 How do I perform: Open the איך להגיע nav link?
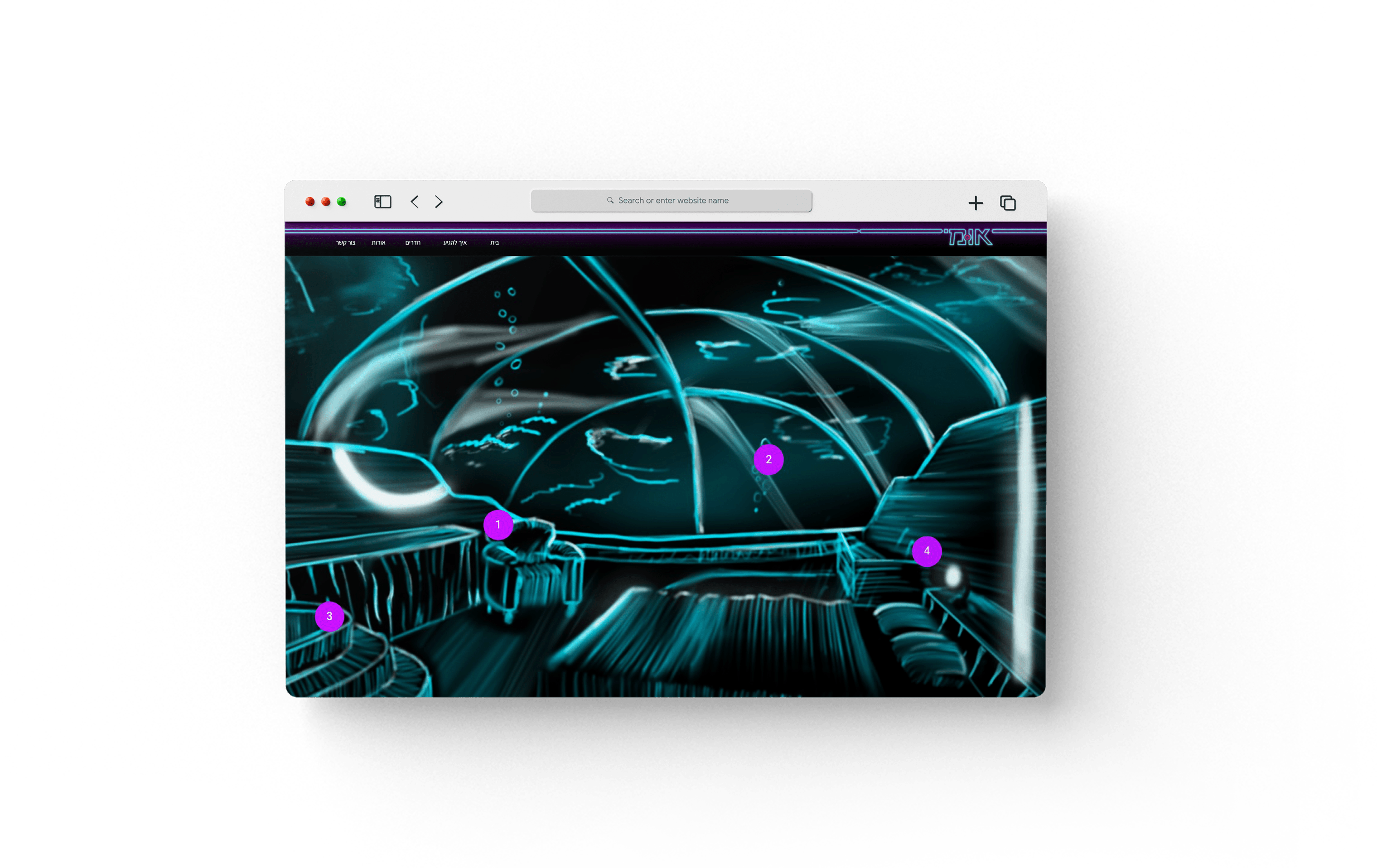[454, 243]
